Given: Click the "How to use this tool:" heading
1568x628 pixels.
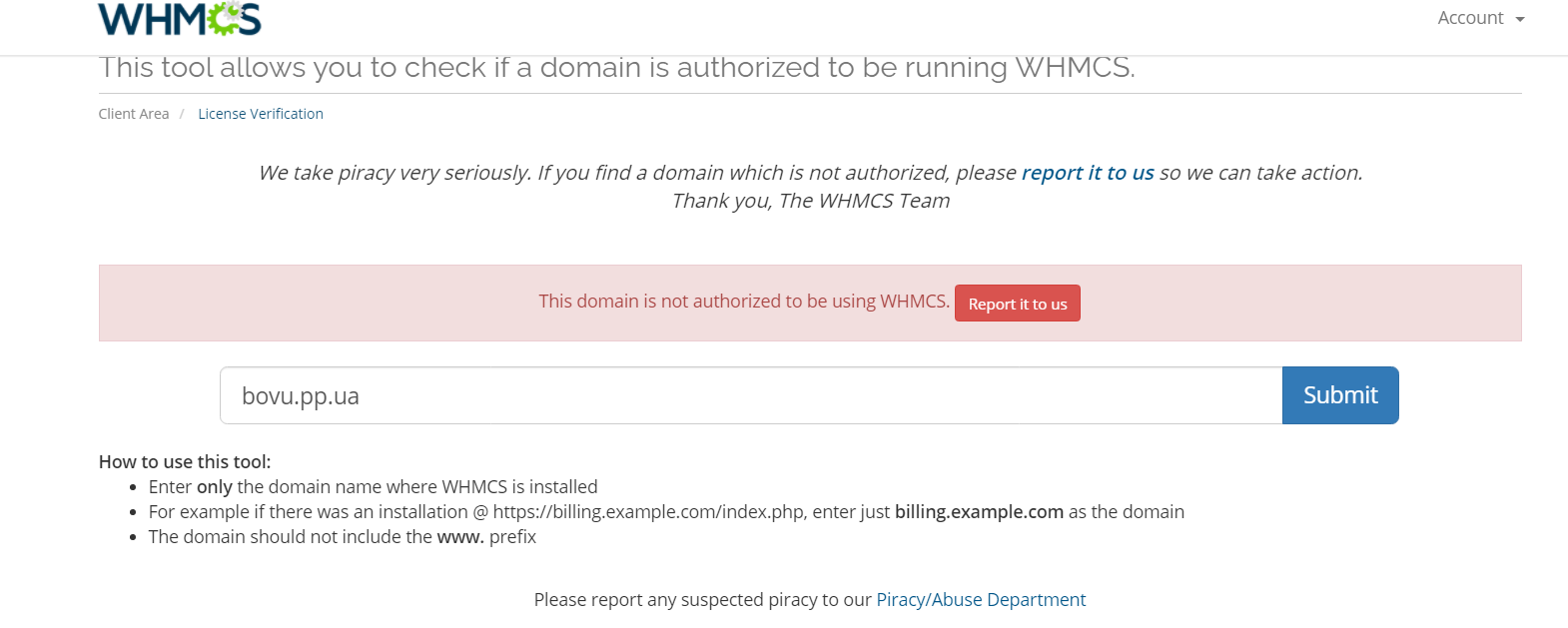Looking at the screenshot, I should (185, 461).
